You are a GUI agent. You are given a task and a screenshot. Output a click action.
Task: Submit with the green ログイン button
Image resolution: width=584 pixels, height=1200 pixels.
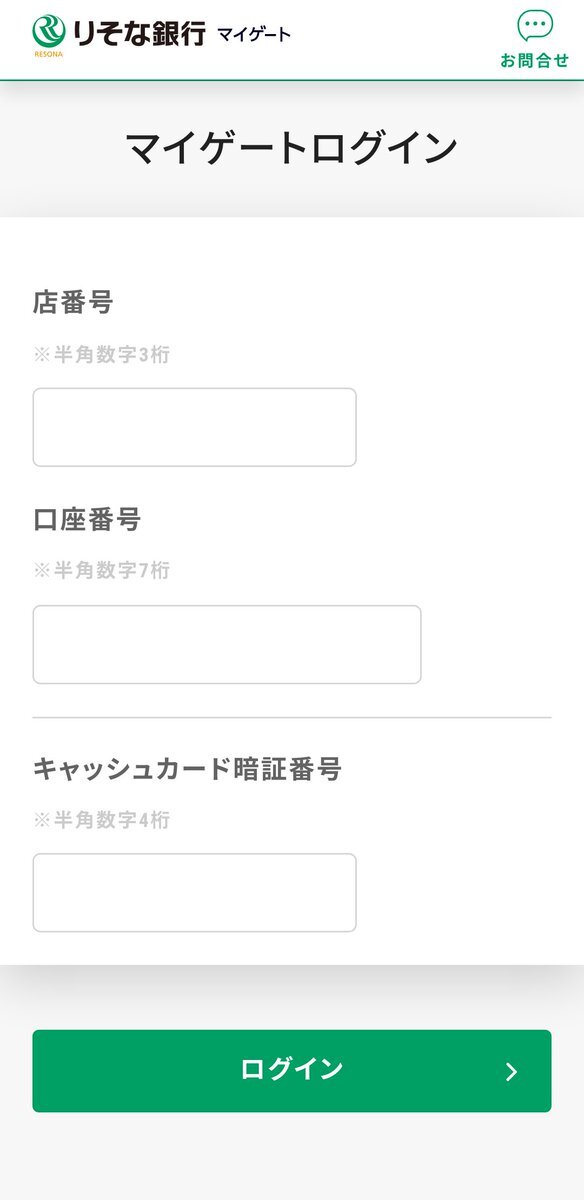pyautogui.click(x=292, y=1071)
